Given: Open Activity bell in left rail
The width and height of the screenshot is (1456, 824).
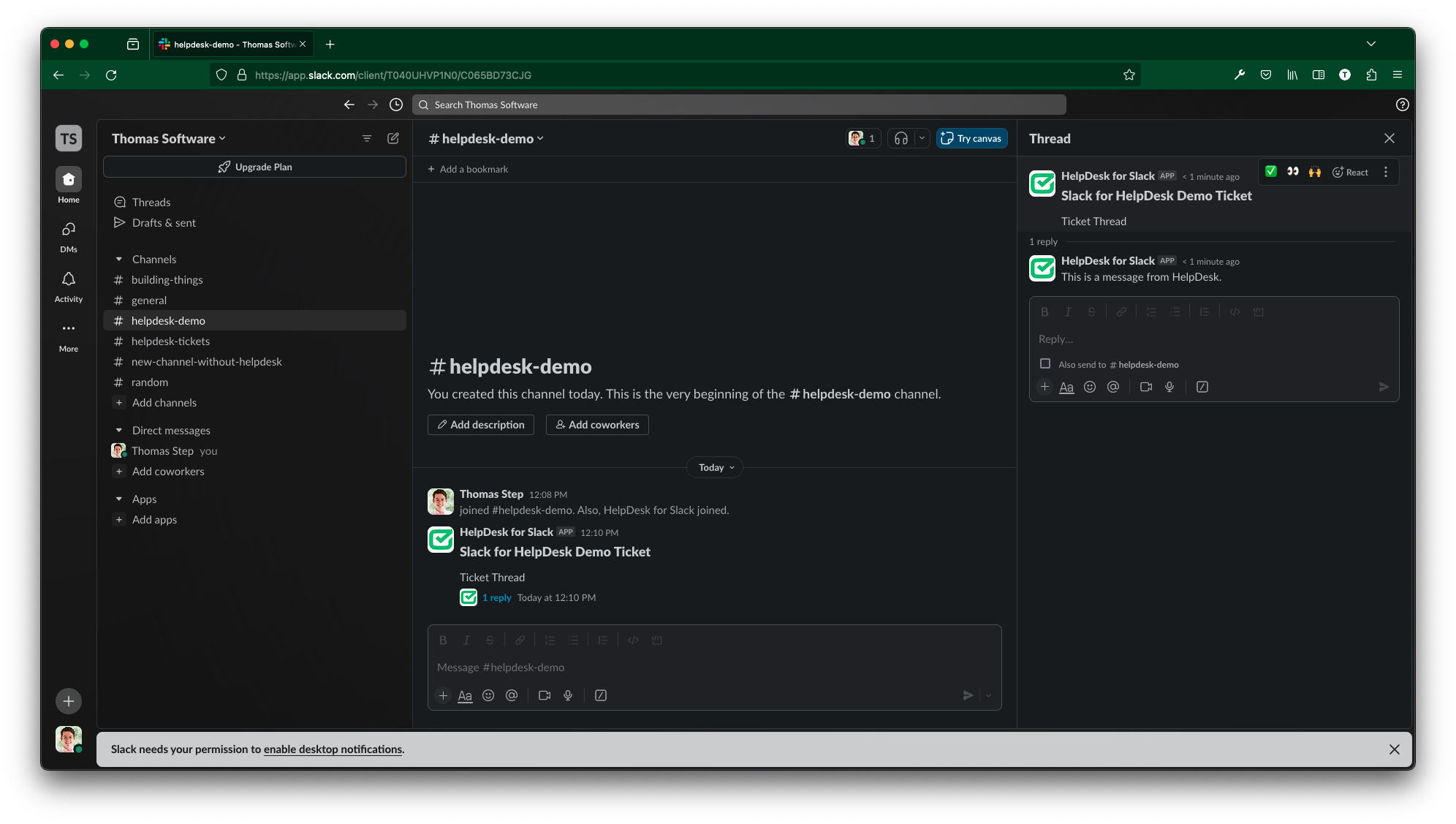Looking at the screenshot, I should pos(69,286).
